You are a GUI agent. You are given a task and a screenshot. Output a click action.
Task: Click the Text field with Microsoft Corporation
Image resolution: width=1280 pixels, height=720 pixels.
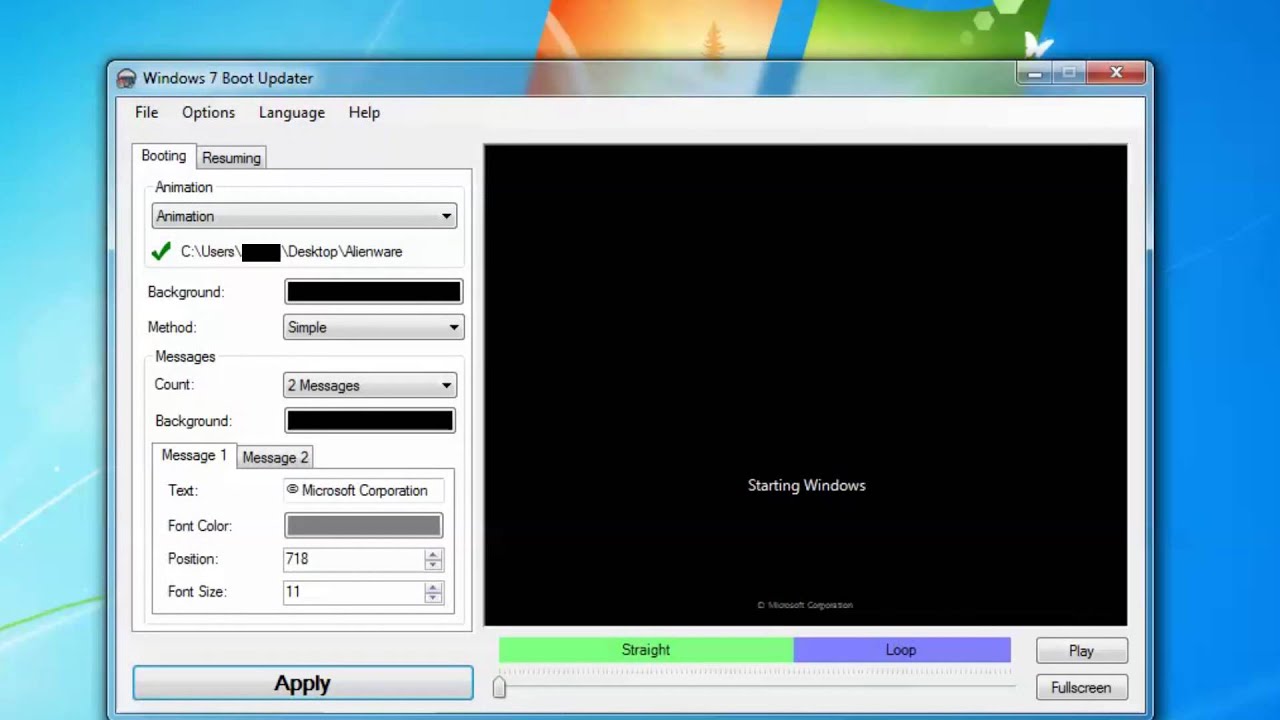(363, 490)
